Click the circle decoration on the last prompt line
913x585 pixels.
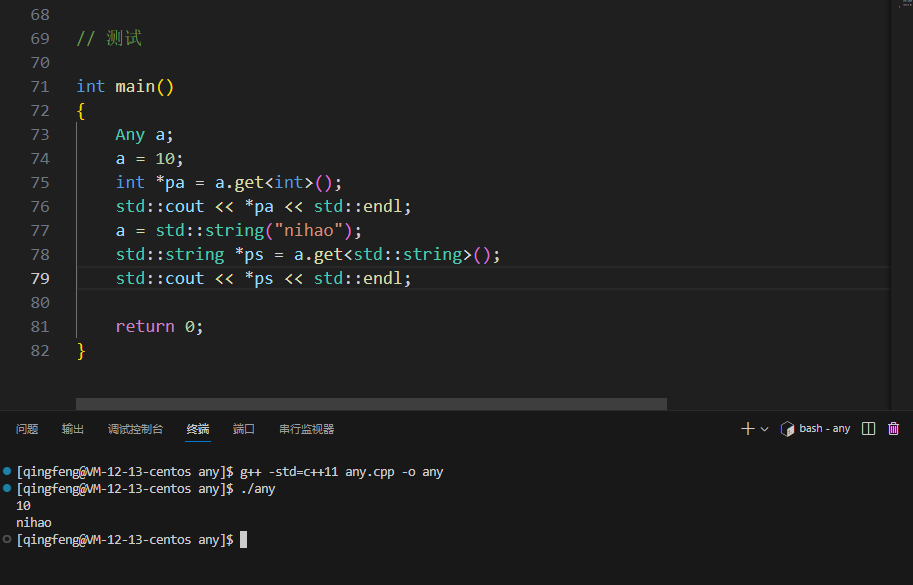click(x=6, y=539)
